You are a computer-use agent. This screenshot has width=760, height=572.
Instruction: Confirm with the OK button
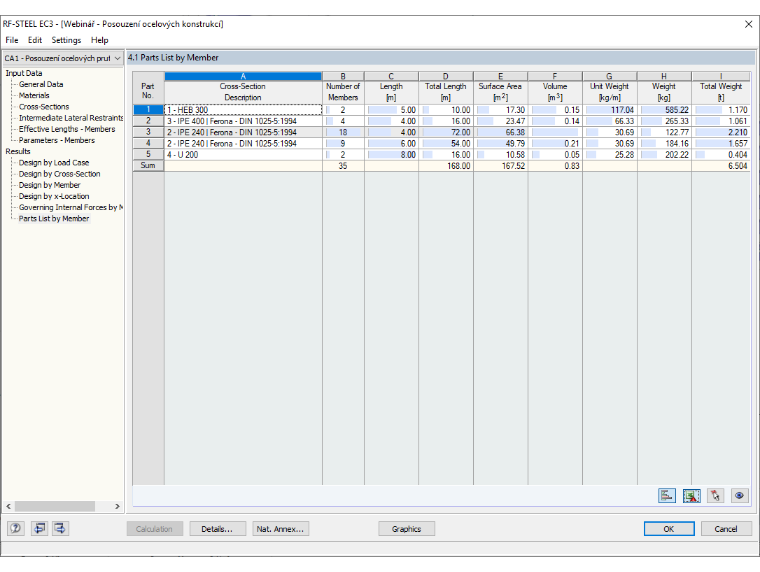[669, 529]
